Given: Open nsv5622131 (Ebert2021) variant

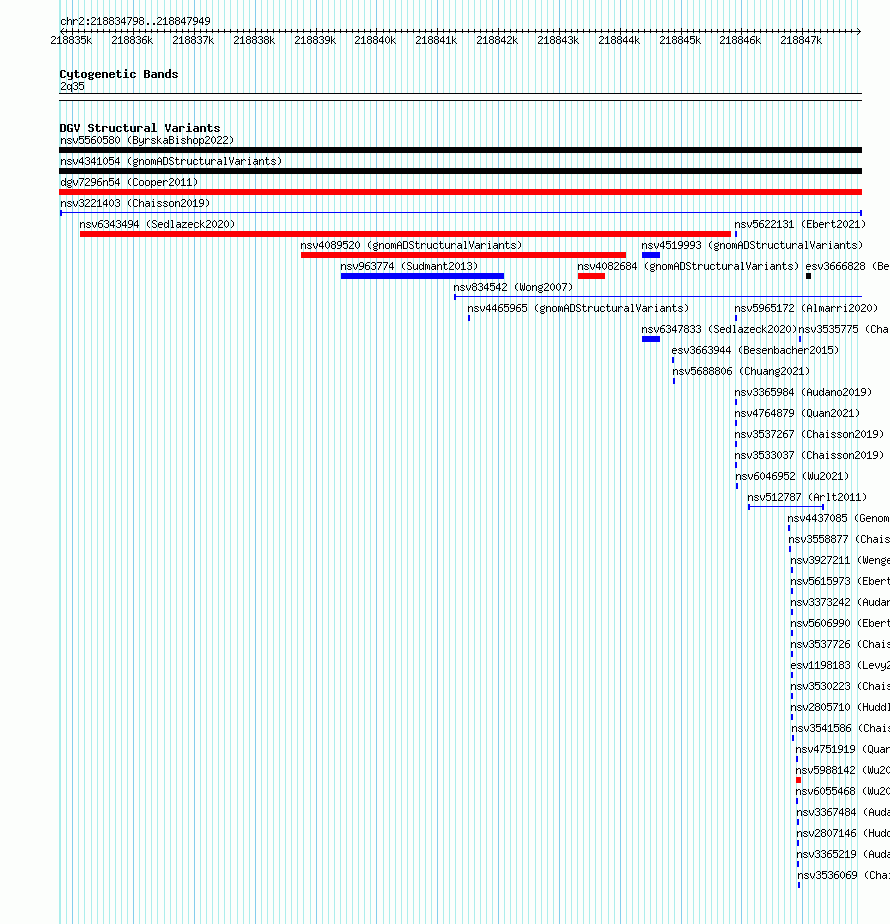Looking at the screenshot, I should pyautogui.click(x=800, y=225).
